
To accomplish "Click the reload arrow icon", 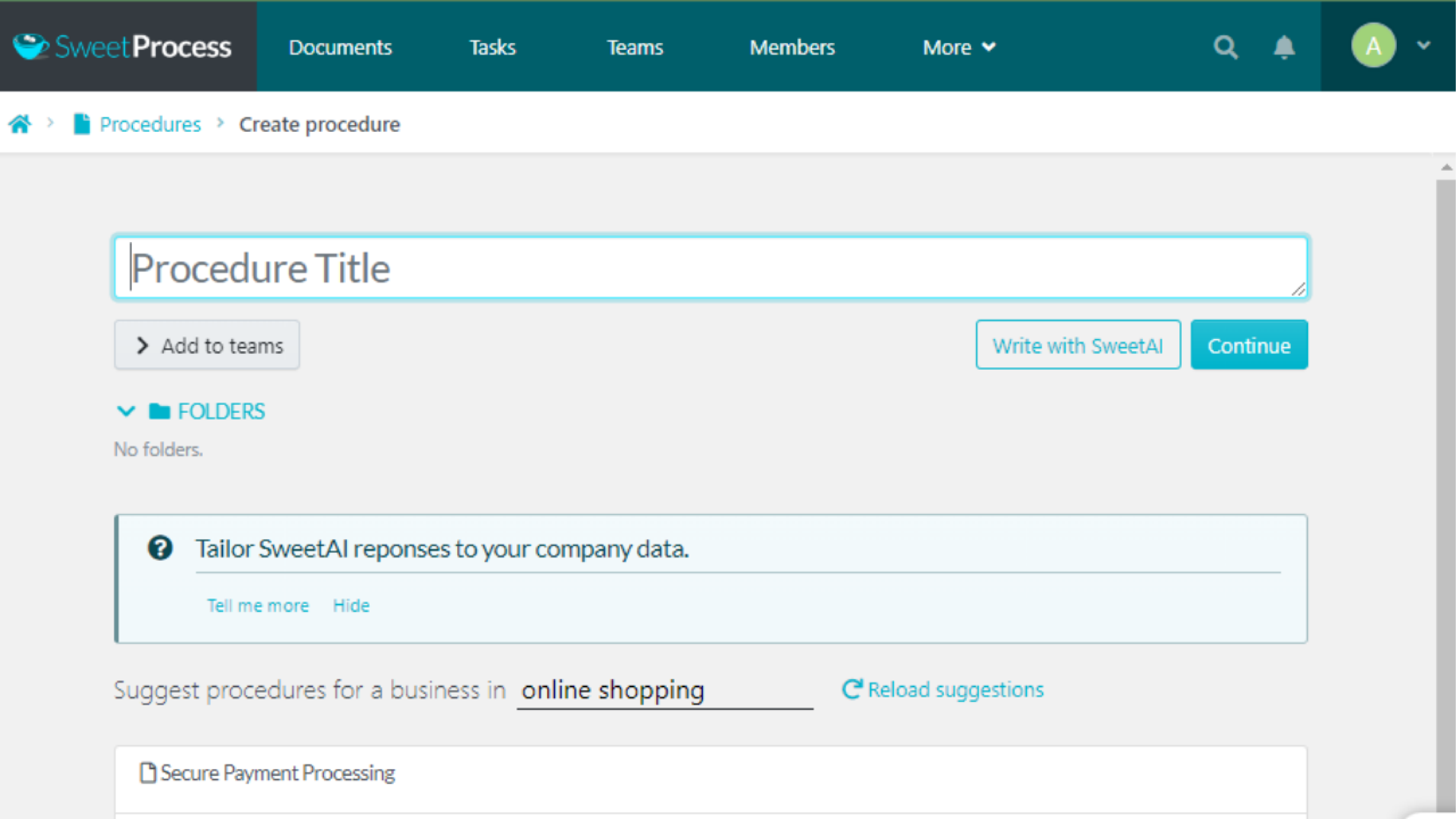I will point(852,689).
